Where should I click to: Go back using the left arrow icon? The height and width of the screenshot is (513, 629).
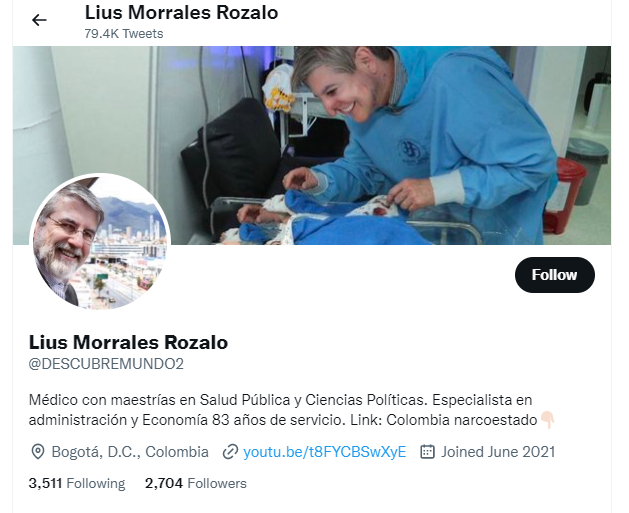[x=39, y=20]
